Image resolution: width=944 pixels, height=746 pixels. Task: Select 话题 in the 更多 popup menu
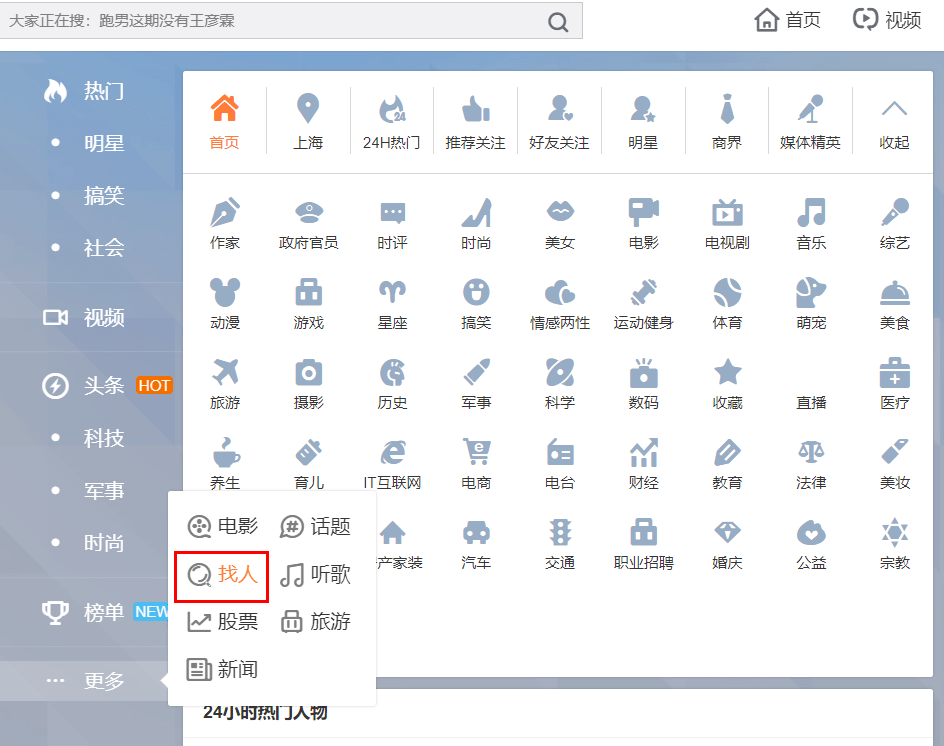coord(315,526)
